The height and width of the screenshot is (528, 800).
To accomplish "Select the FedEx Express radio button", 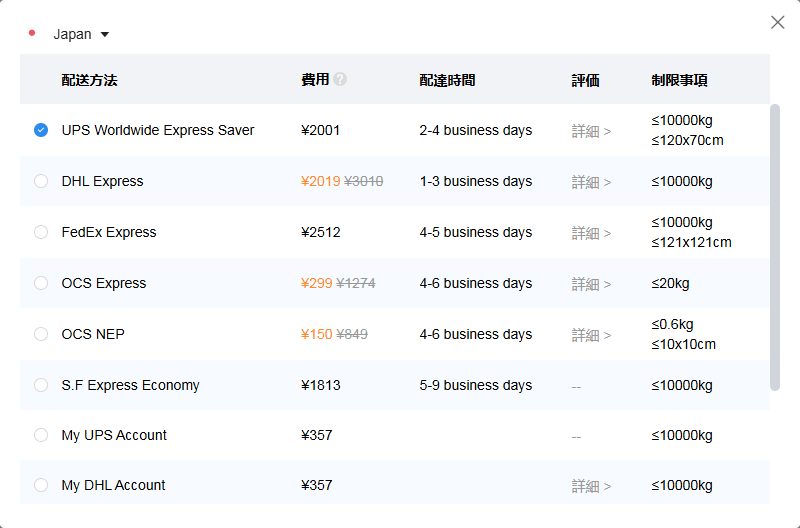I will pos(41,232).
